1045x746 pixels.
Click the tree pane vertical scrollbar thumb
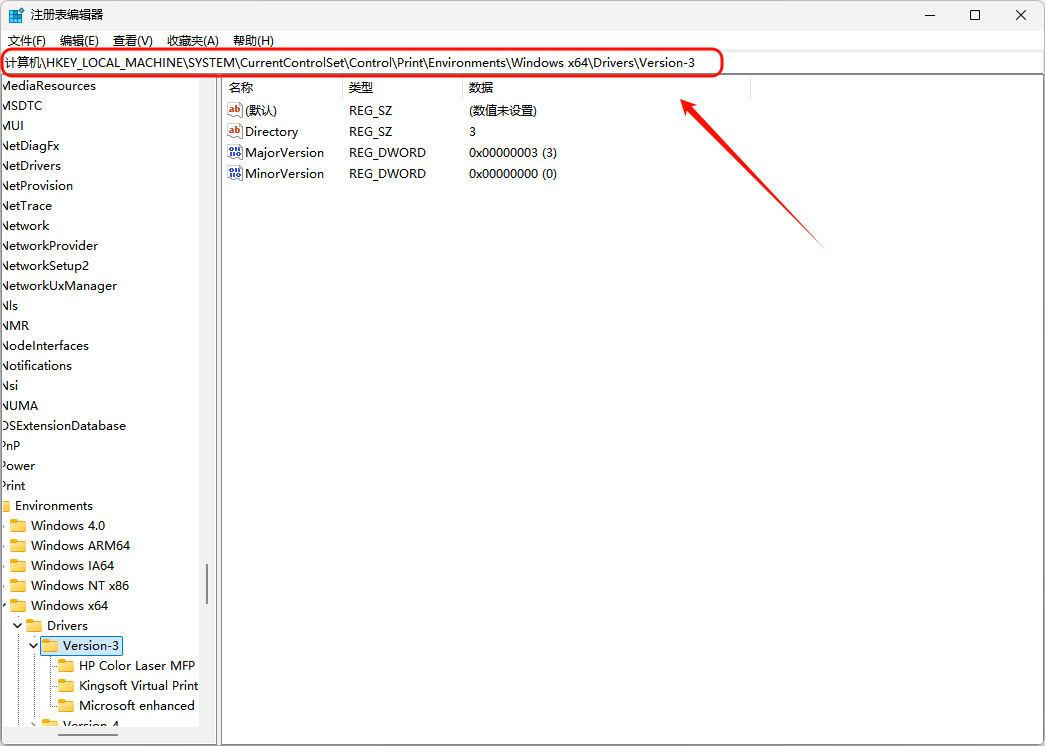pyautogui.click(x=207, y=584)
